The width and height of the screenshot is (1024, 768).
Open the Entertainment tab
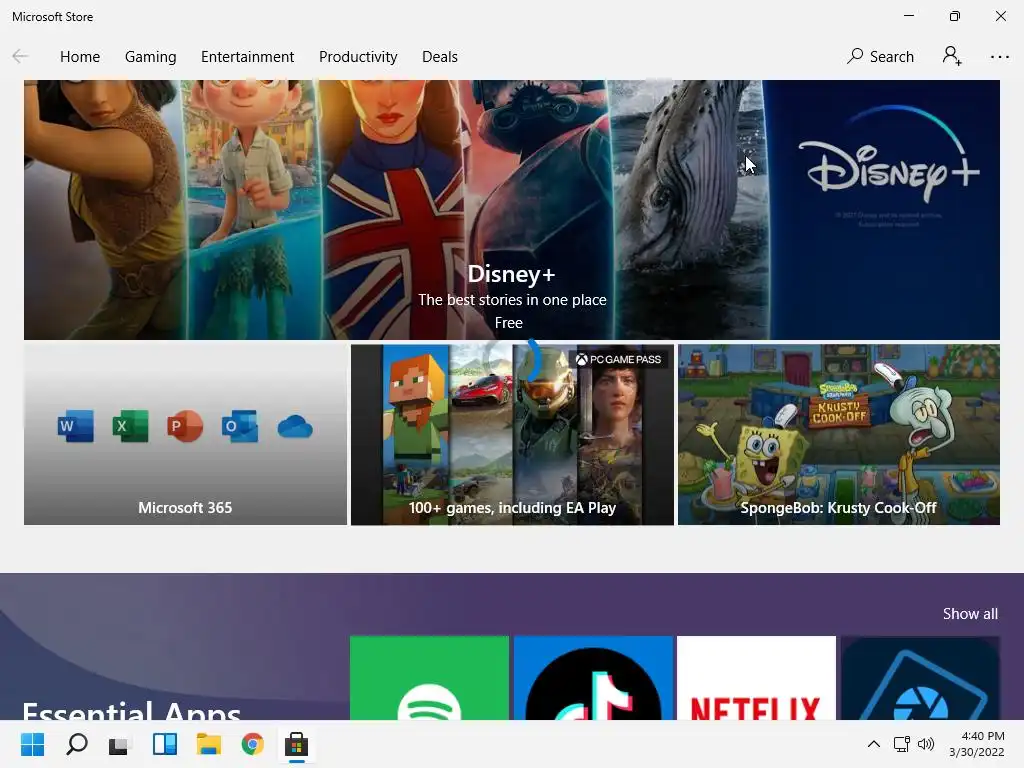coord(248,57)
